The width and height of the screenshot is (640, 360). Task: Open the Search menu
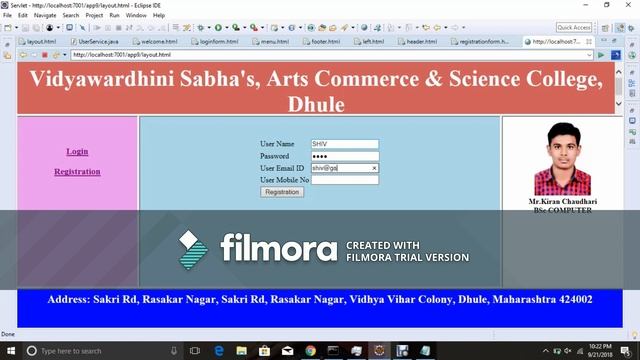tap(71, 16)
